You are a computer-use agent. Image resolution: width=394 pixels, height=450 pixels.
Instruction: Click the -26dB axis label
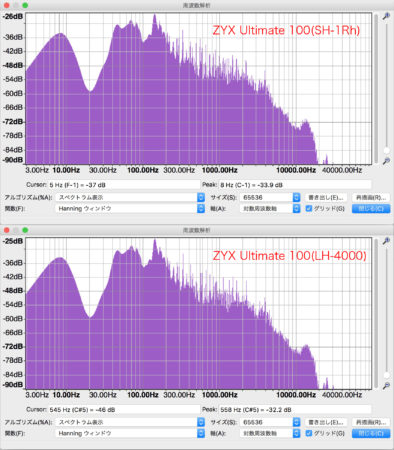(13, 16)
